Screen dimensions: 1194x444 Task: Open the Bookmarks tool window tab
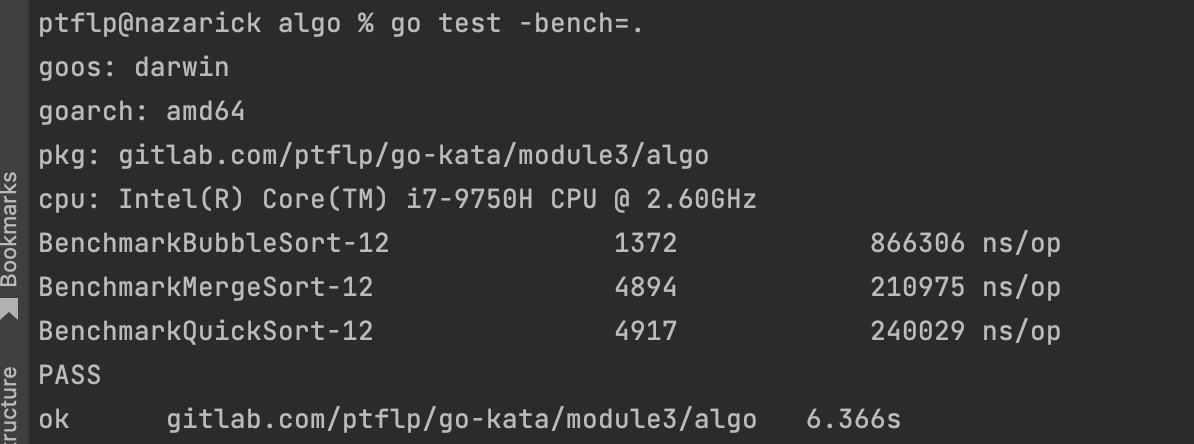coord(10,230)
